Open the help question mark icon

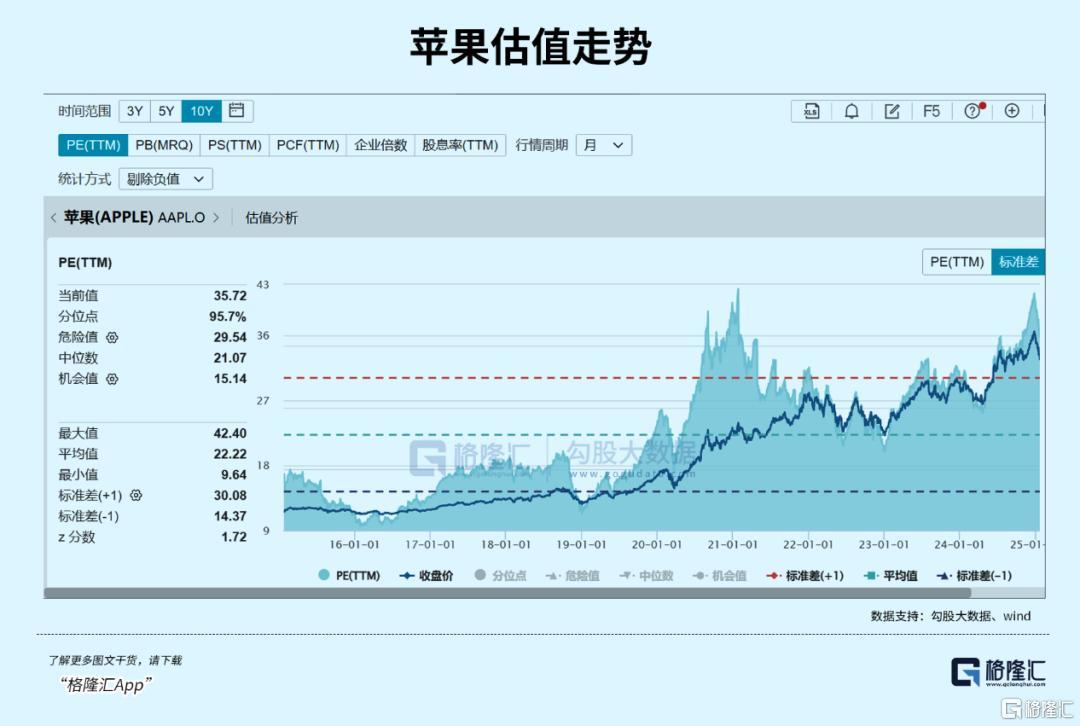tap(973, 111)
